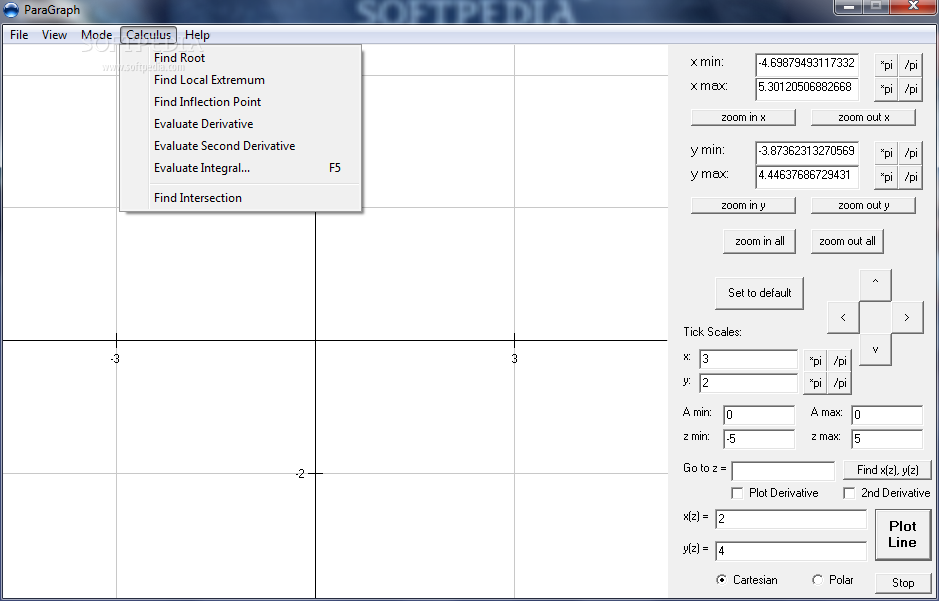939x601 pixels.
Task: Select Cartesian radio button
Action: [721, 579]
